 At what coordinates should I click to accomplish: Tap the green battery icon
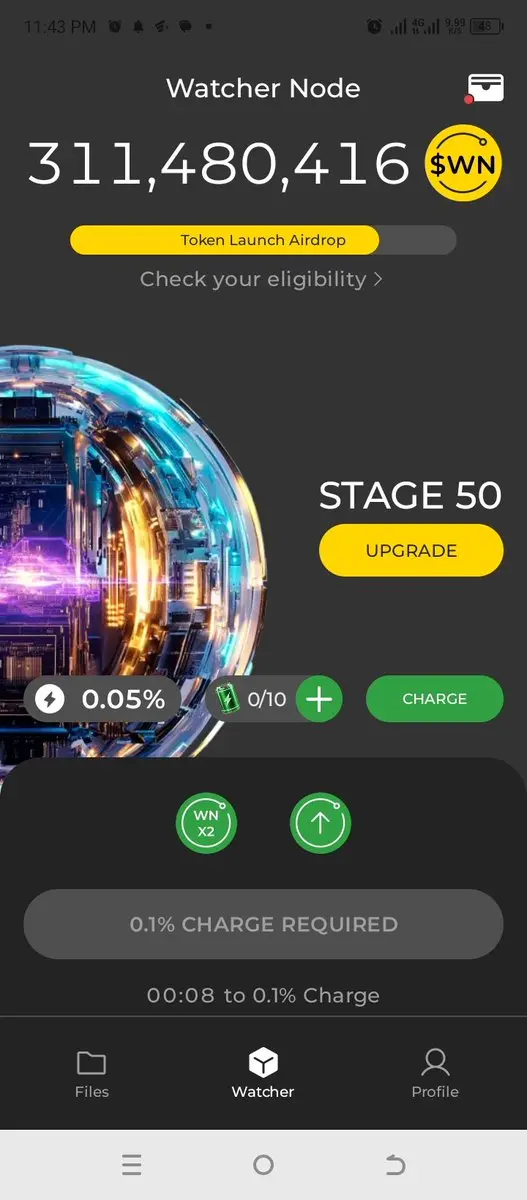coord(229,698)
